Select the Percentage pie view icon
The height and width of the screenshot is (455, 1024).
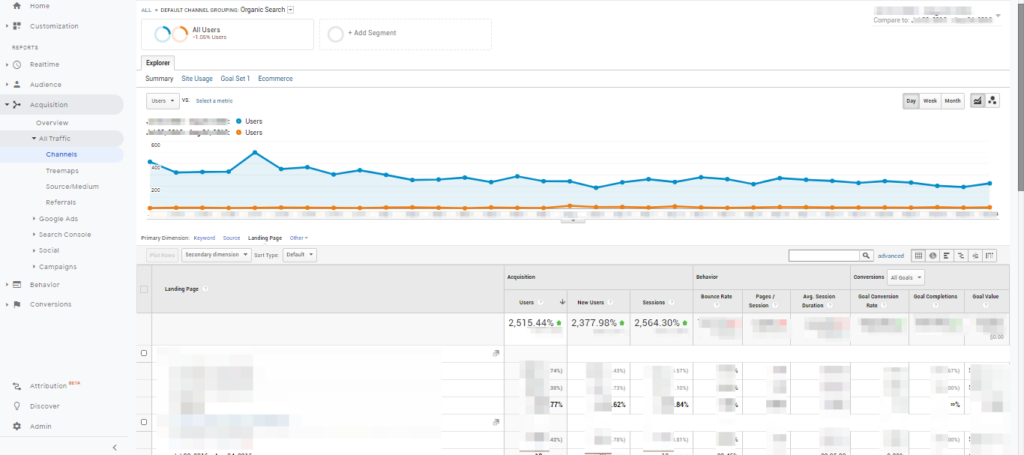tap(933, 256)
